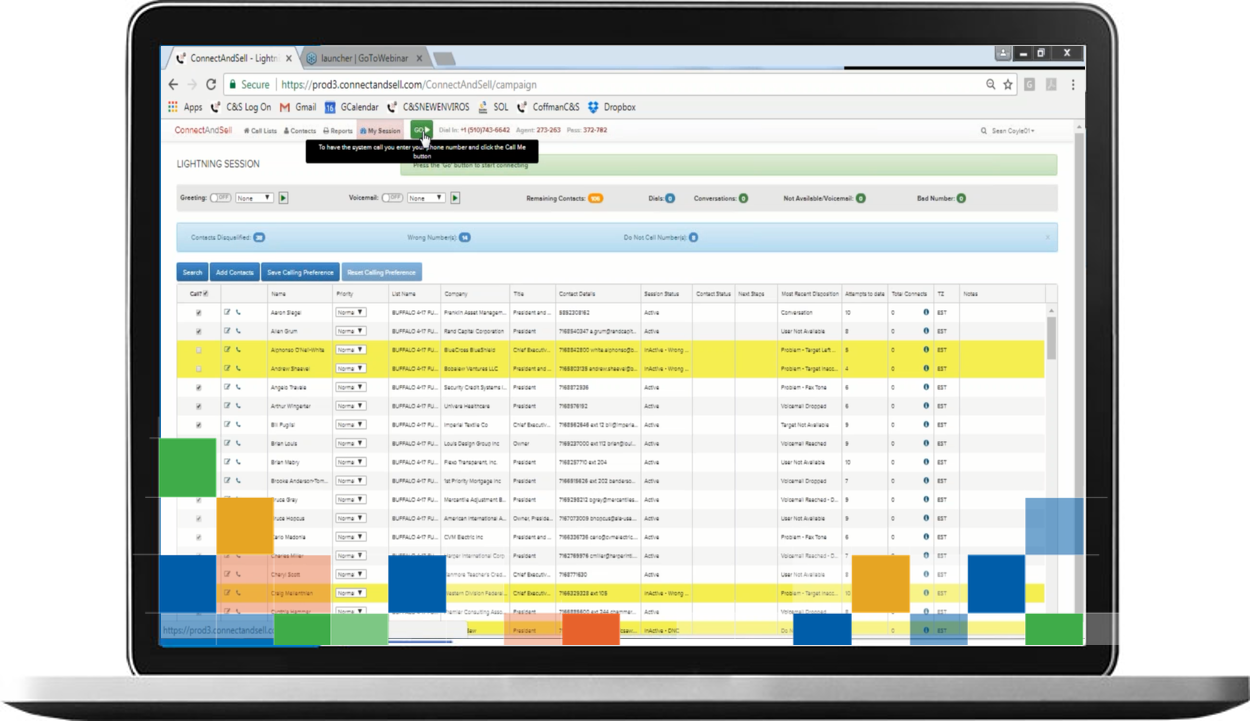This screenshot has height=721, width=1250.
Task: Open the Call Lists menu
Action: [260, 131]
